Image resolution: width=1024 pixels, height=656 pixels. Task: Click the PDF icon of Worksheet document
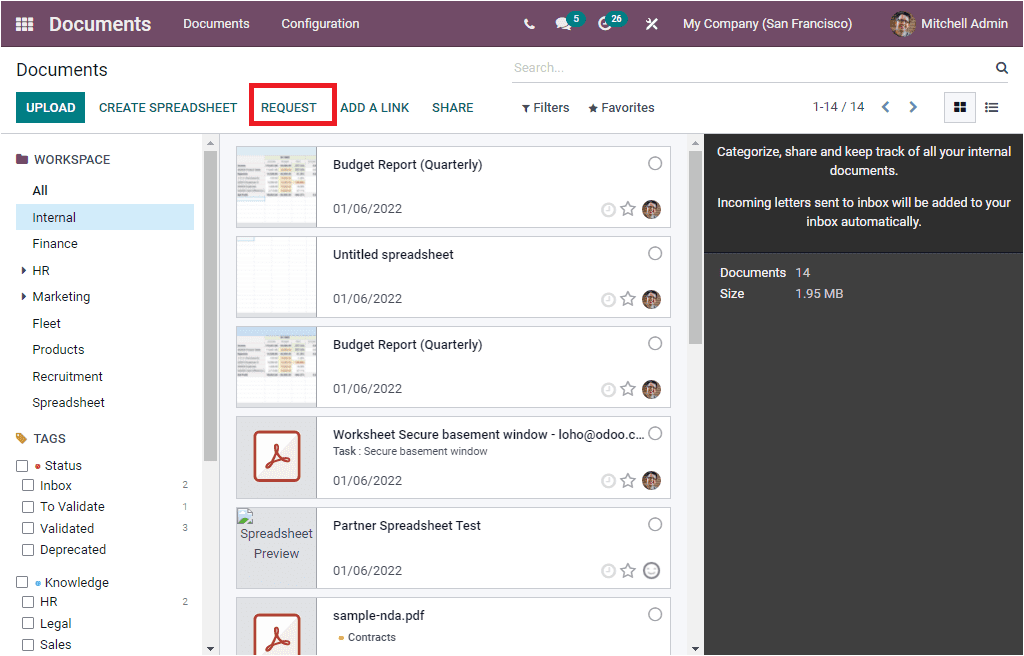click(x=277, y=457)
